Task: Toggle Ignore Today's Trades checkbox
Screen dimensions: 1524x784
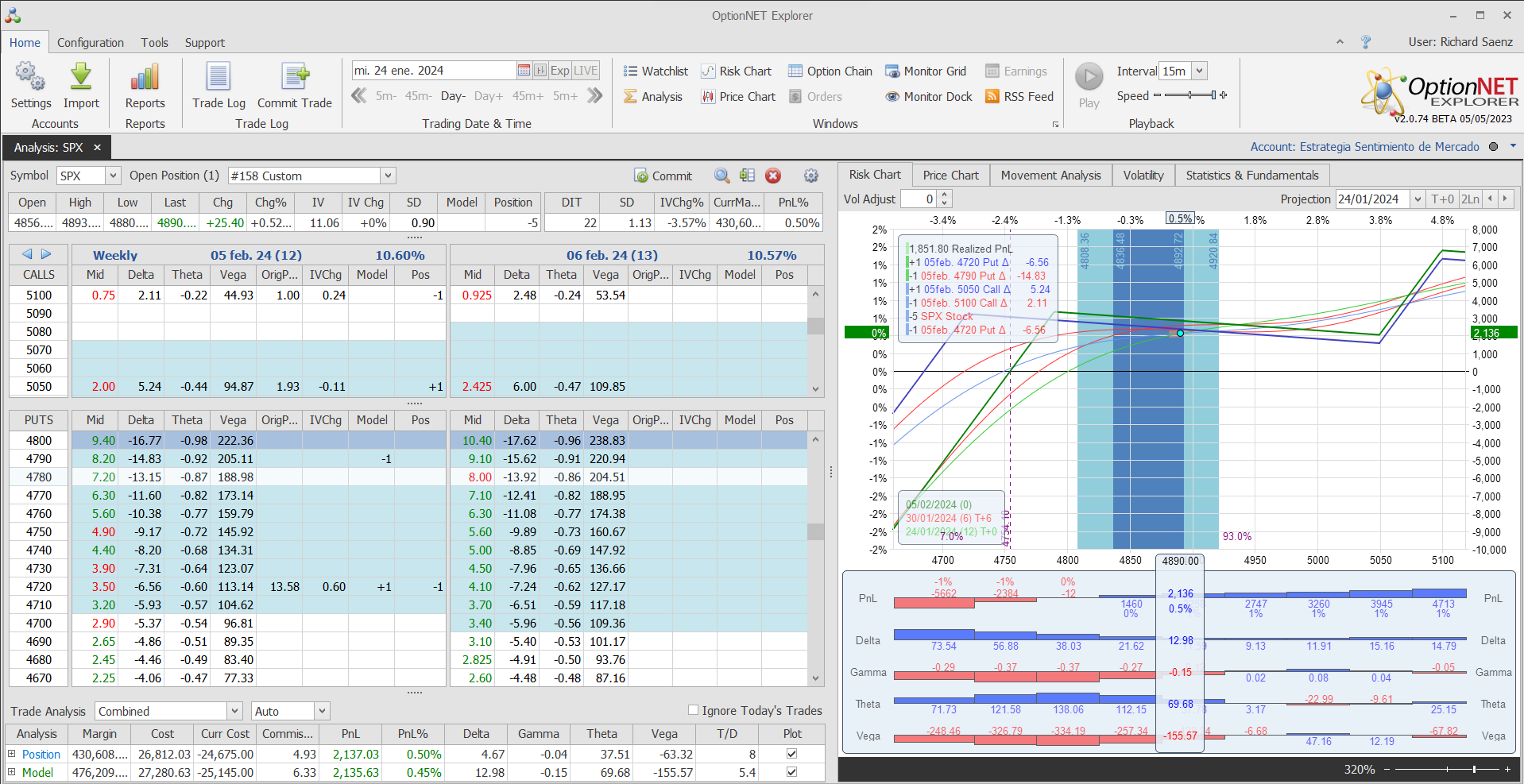Action: [x=693, y=710]
